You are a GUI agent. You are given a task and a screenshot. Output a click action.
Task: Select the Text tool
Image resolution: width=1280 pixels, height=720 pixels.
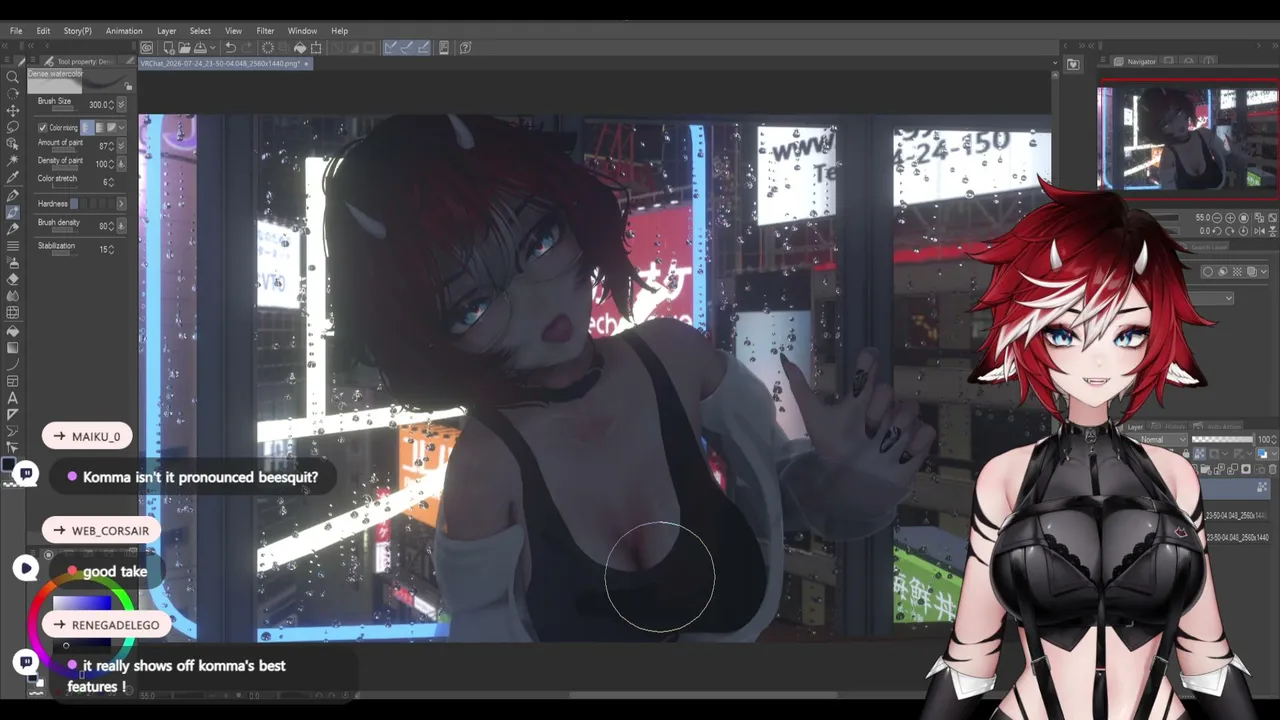click(13, 398)
